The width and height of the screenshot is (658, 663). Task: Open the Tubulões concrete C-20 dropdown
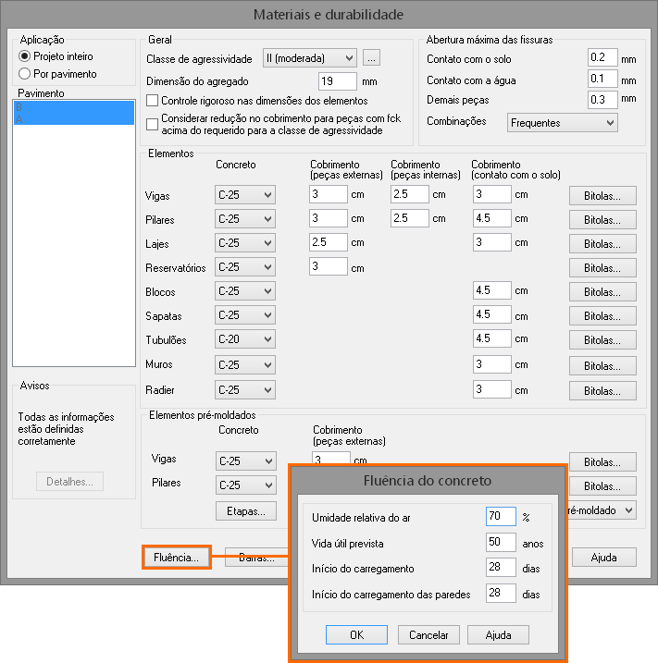point(245,340)
